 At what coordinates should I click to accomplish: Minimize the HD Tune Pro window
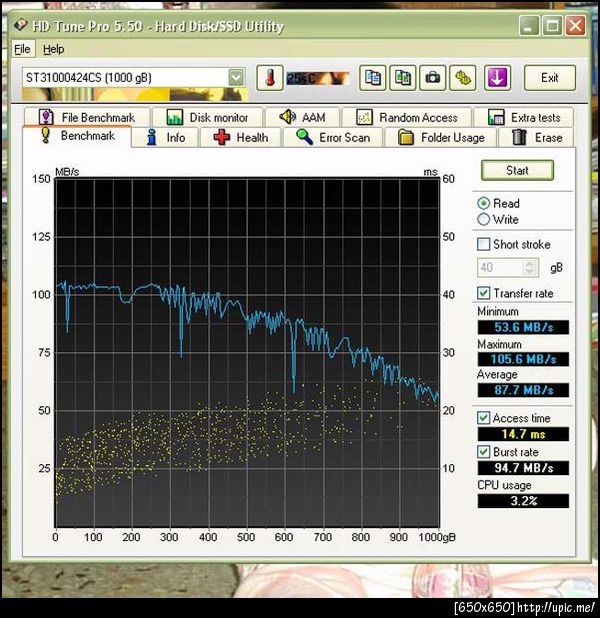click(x=529, y=26)
